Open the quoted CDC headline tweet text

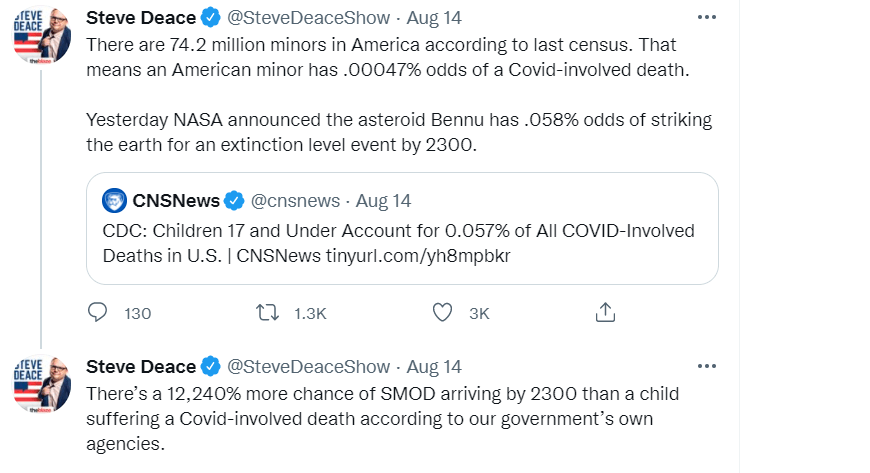click(398, 242)
